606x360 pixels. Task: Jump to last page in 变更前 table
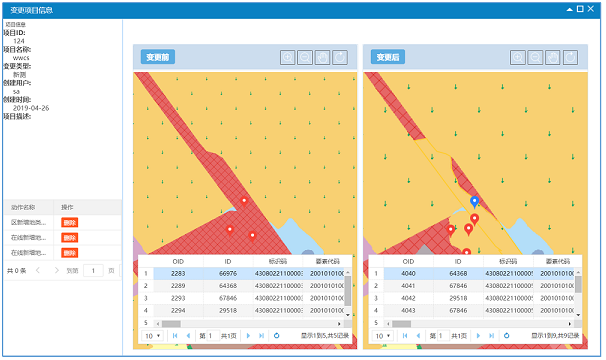[x=261, y=336]
